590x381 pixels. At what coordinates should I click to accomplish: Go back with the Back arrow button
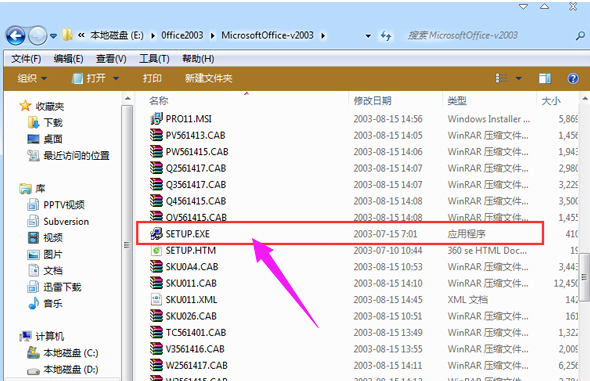point(15,36)
